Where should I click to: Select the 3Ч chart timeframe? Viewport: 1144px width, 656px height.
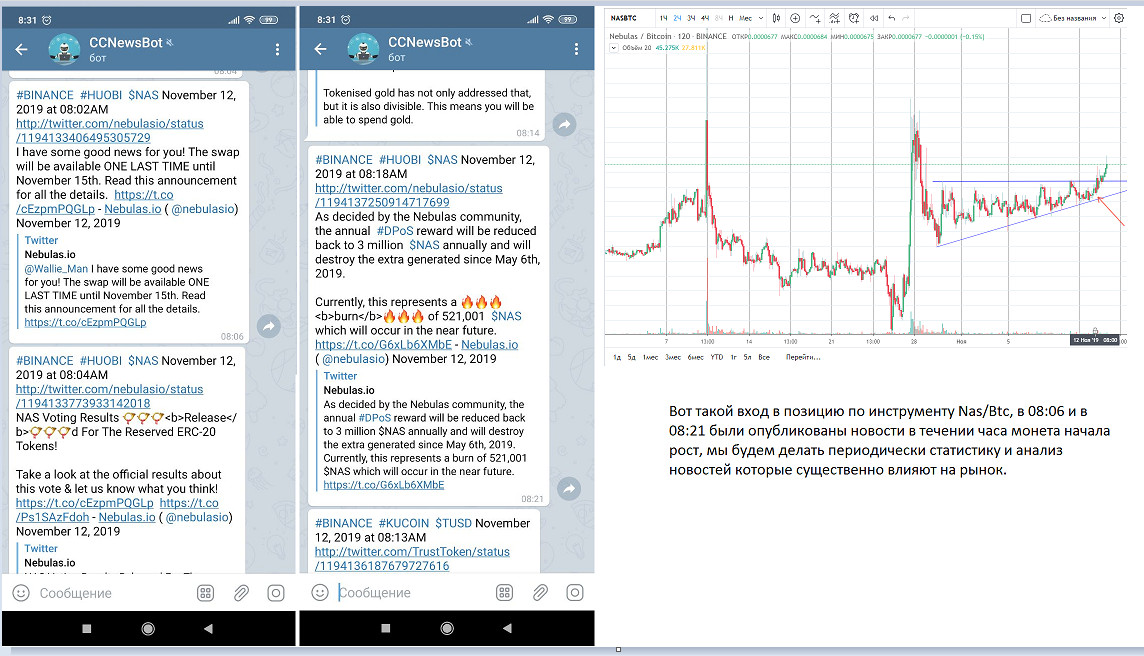[x=691, y=18]
